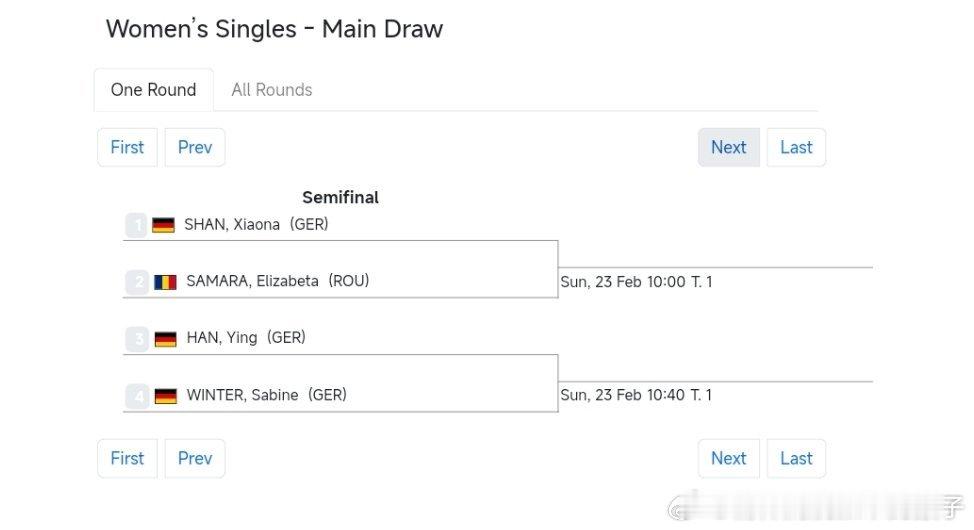Viewport: 974px width, 530px height.
Task: Click seed number 2 badge
Action: [x=137, y=282]
